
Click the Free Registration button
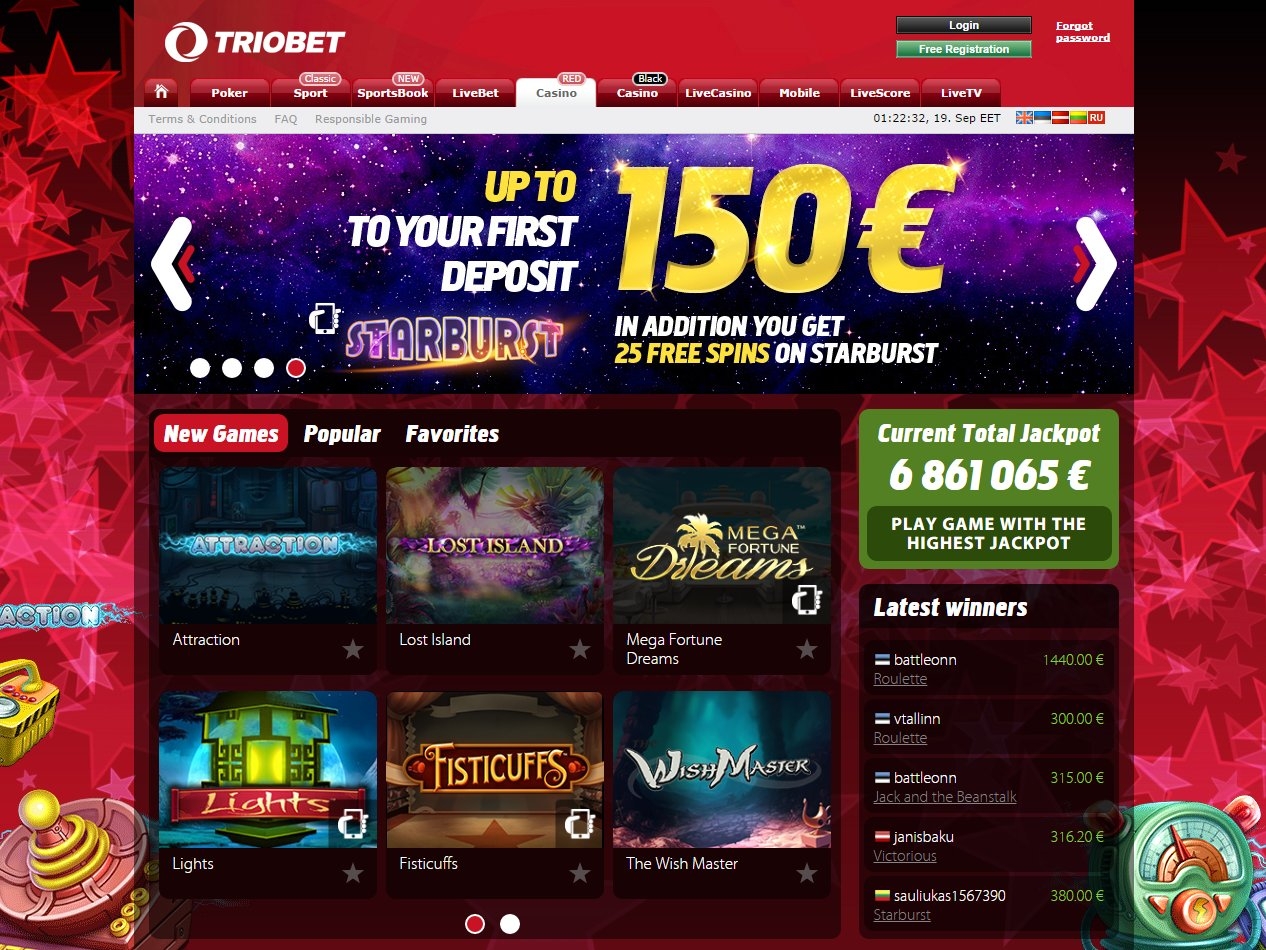(x=964, y=49)
